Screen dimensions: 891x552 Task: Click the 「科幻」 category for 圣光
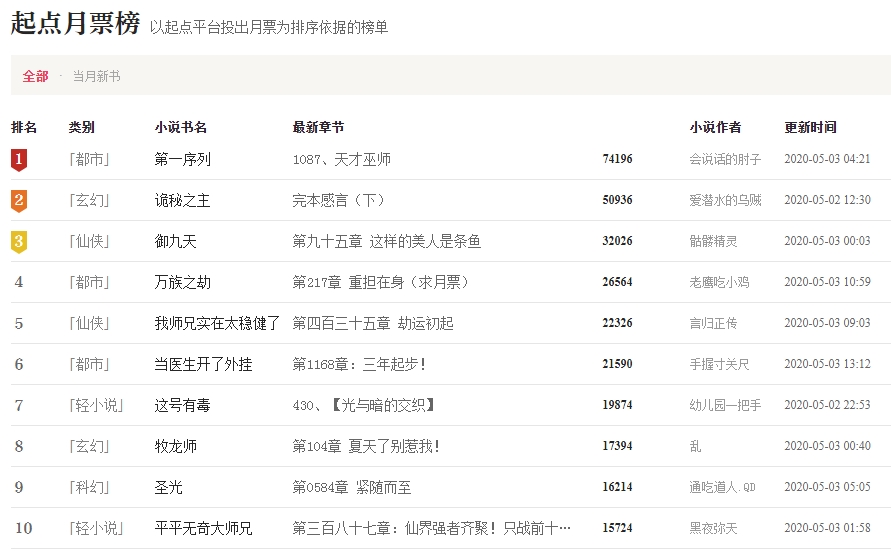click(x=89, y=487)
